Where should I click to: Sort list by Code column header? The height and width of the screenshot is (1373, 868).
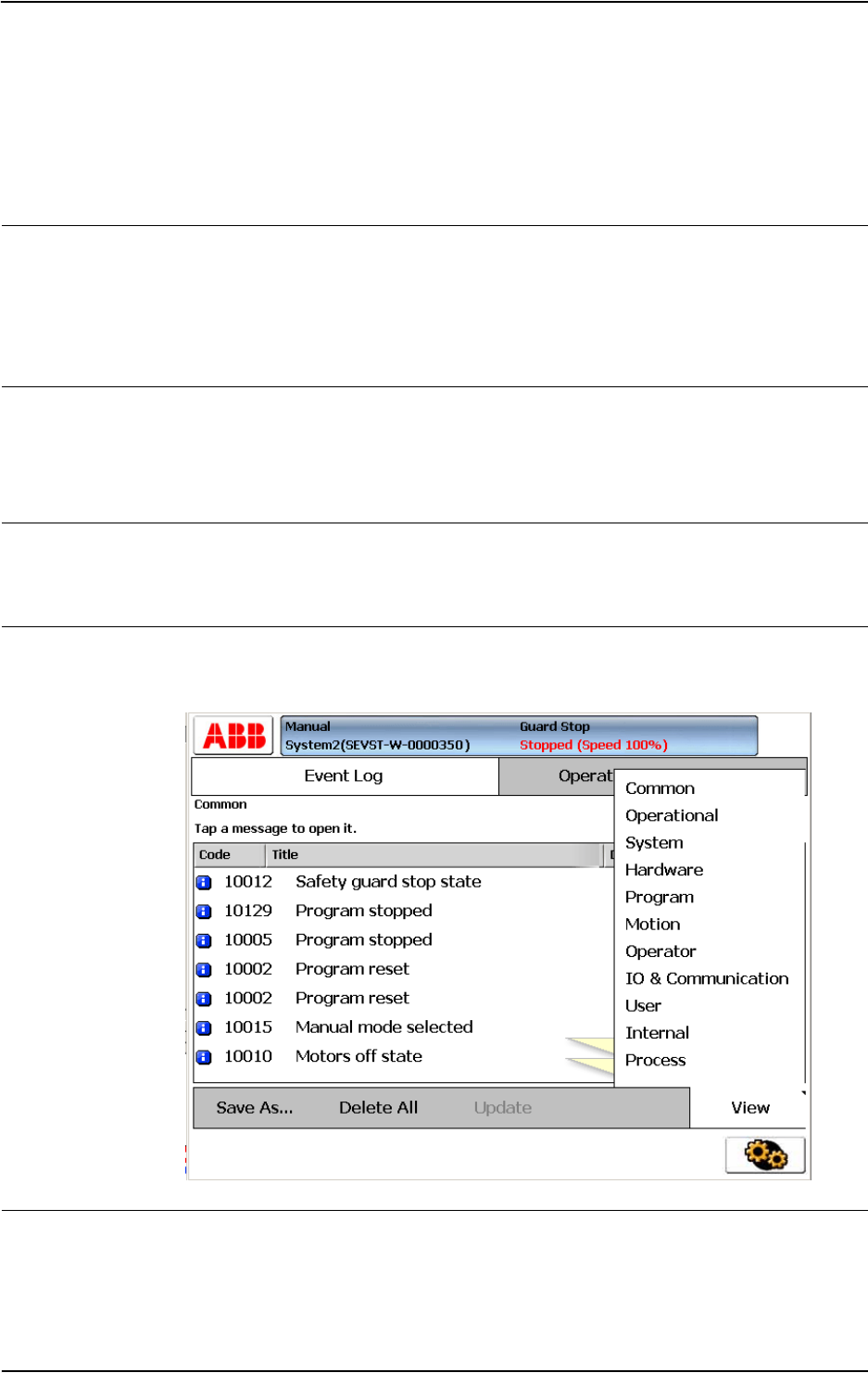pos(230,855)
